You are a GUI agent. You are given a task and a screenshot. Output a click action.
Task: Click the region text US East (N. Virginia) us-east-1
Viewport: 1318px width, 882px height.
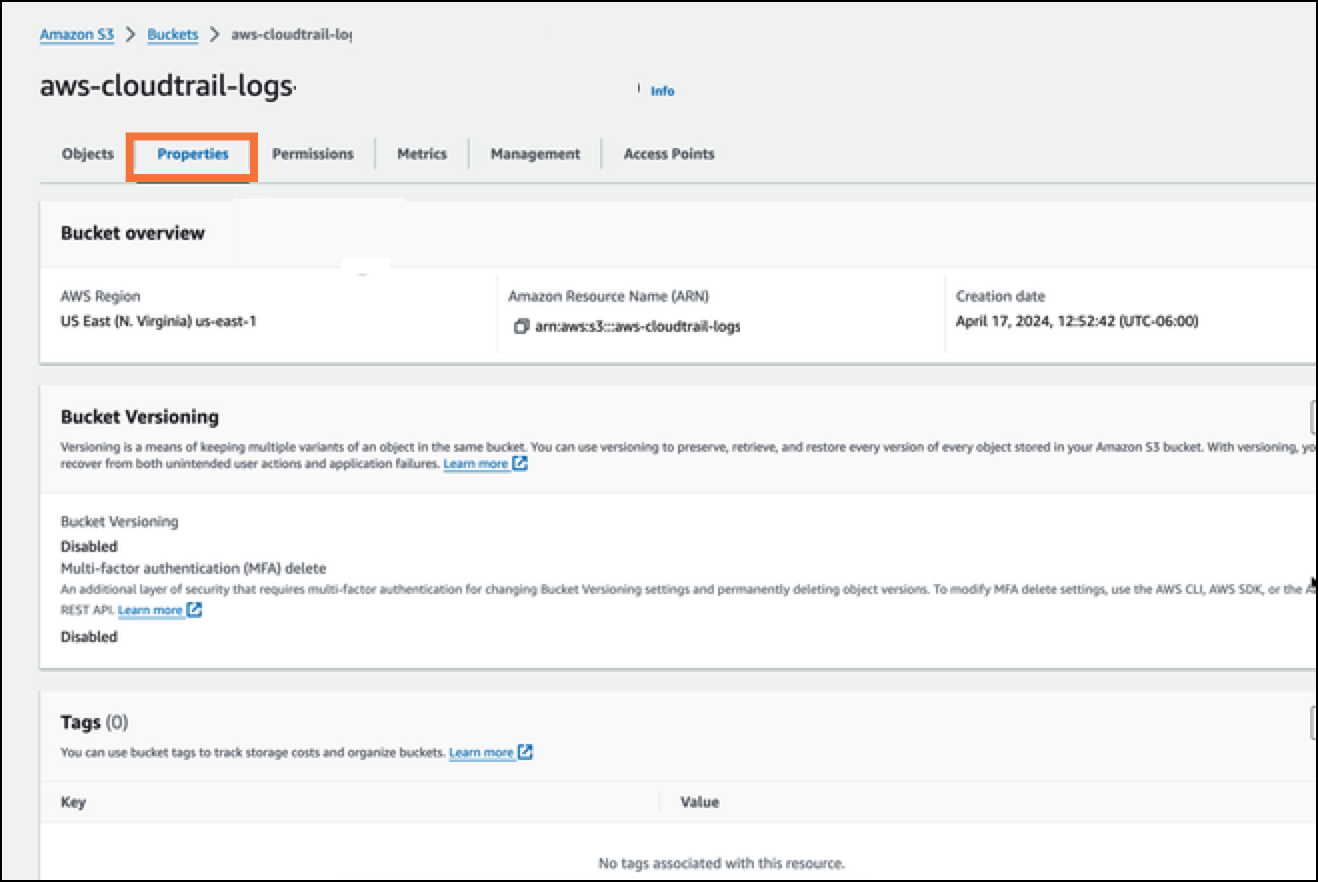(x=159, y=322)
